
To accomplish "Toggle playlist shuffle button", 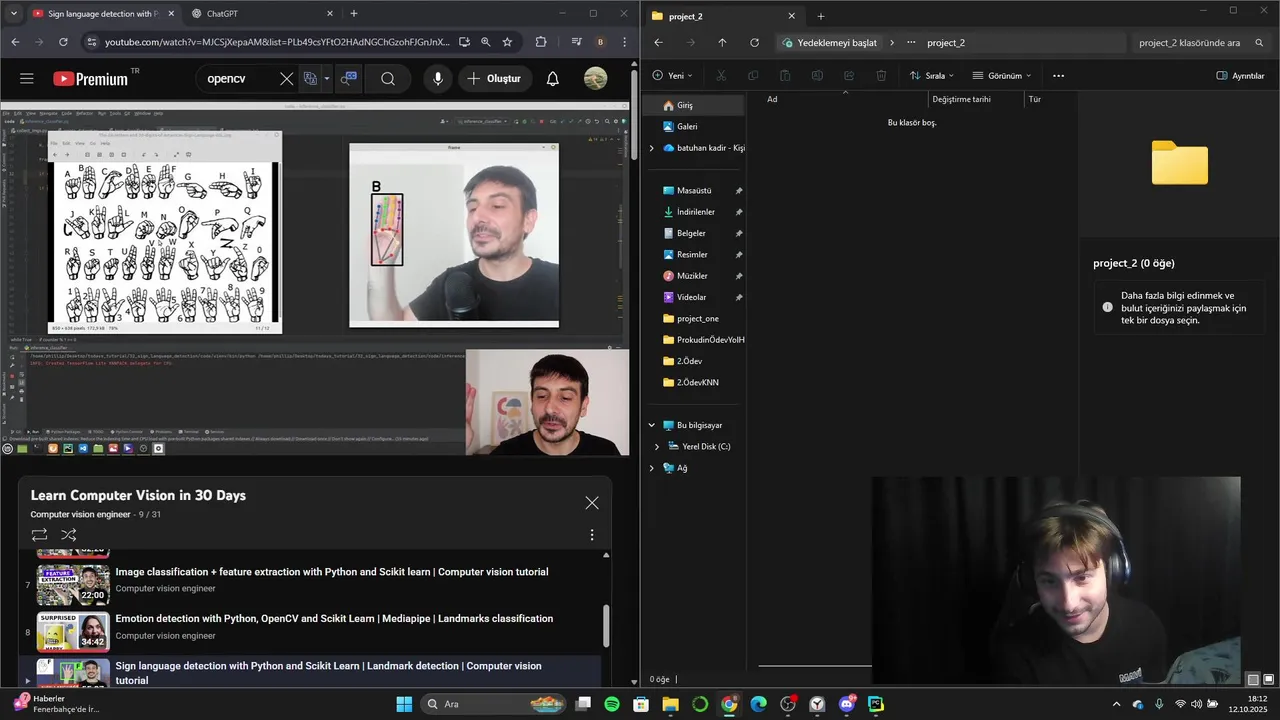I will click(x=68, y=535).
